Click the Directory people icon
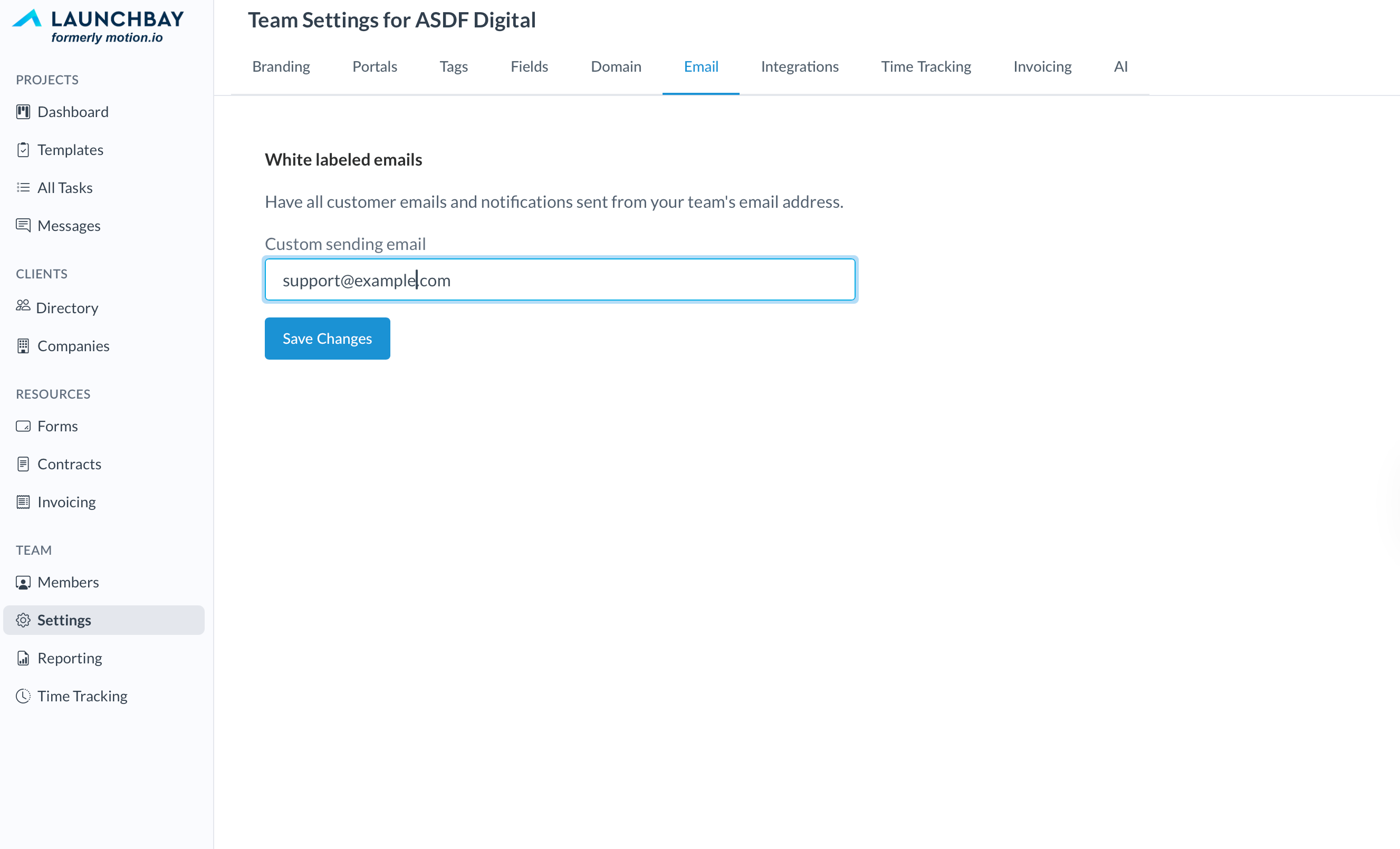The image size is (1400, 849). point(23,306)
